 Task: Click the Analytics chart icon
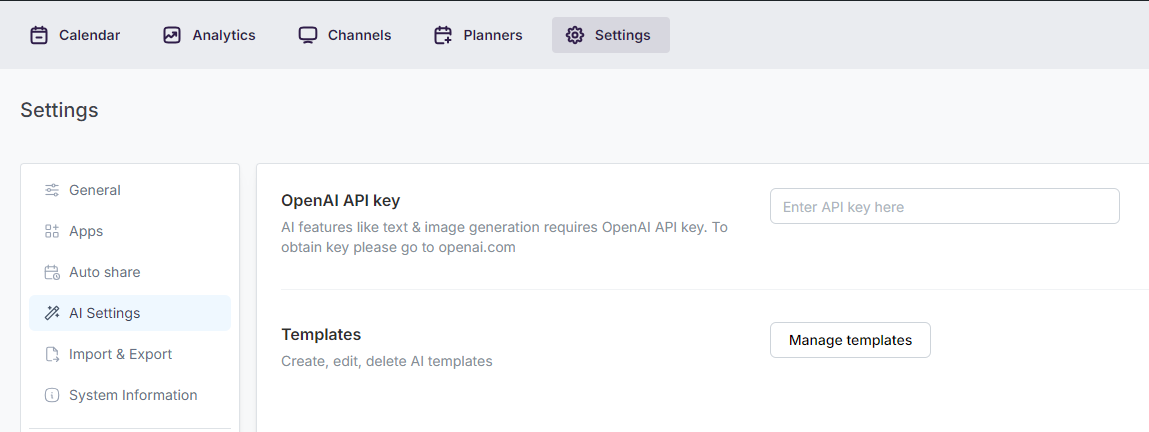(x=171, y=35)
